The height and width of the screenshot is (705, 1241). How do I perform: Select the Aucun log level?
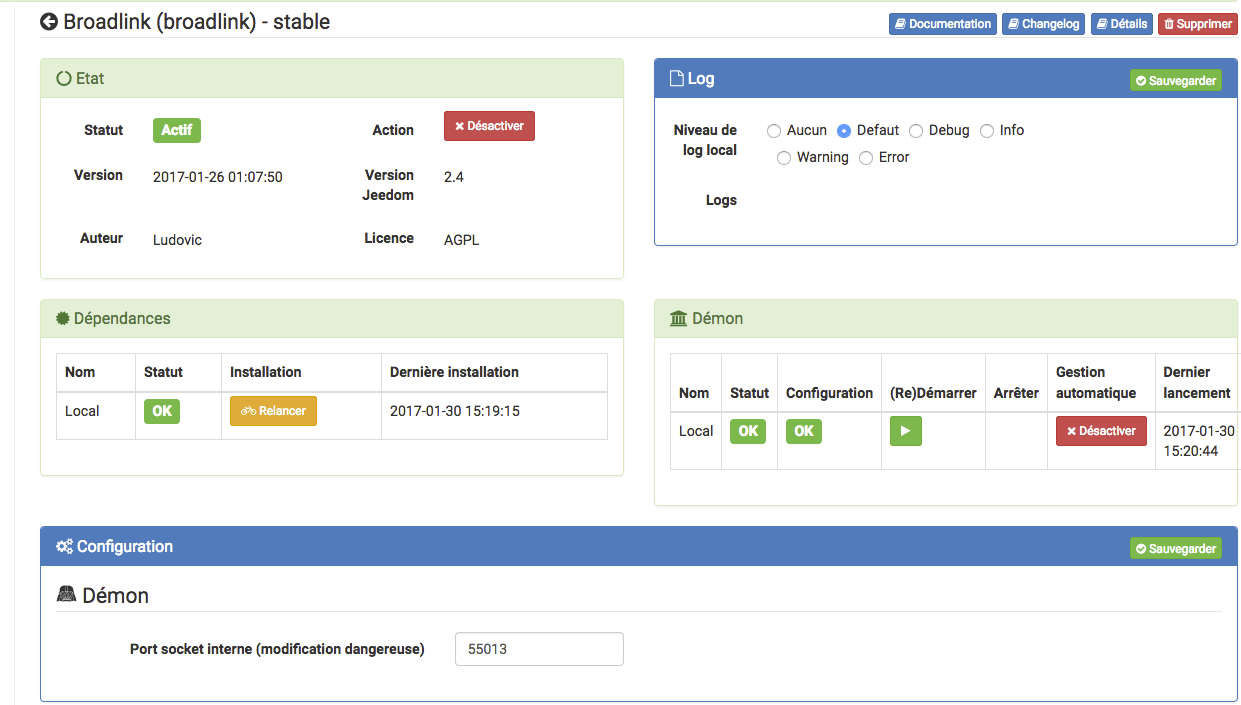tap(774, 130)
